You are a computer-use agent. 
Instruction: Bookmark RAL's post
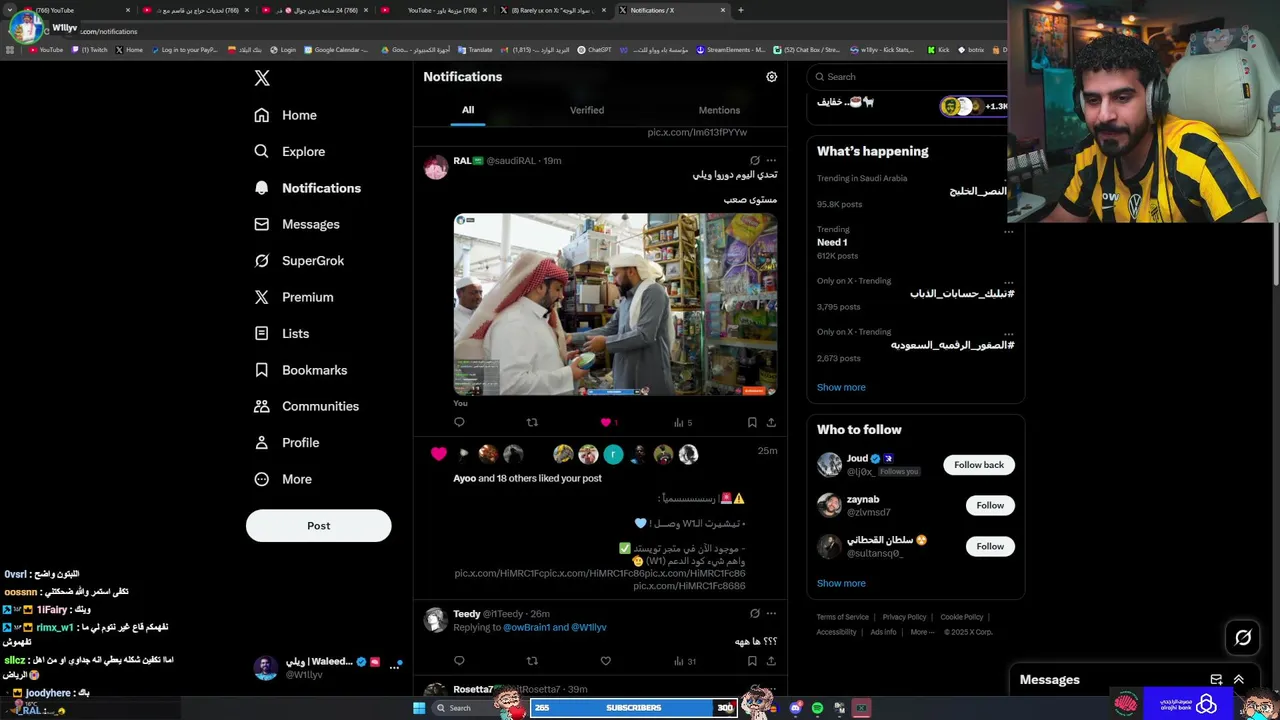click(x=752, y=422)
